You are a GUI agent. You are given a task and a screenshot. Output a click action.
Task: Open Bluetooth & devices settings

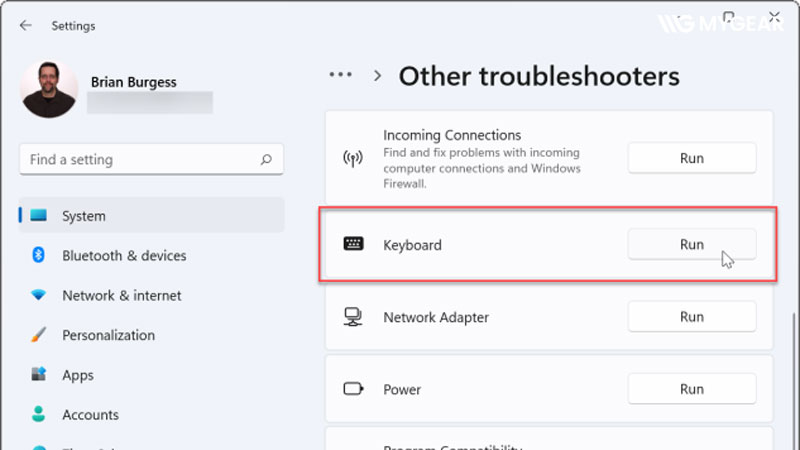[x=124, y=256]
